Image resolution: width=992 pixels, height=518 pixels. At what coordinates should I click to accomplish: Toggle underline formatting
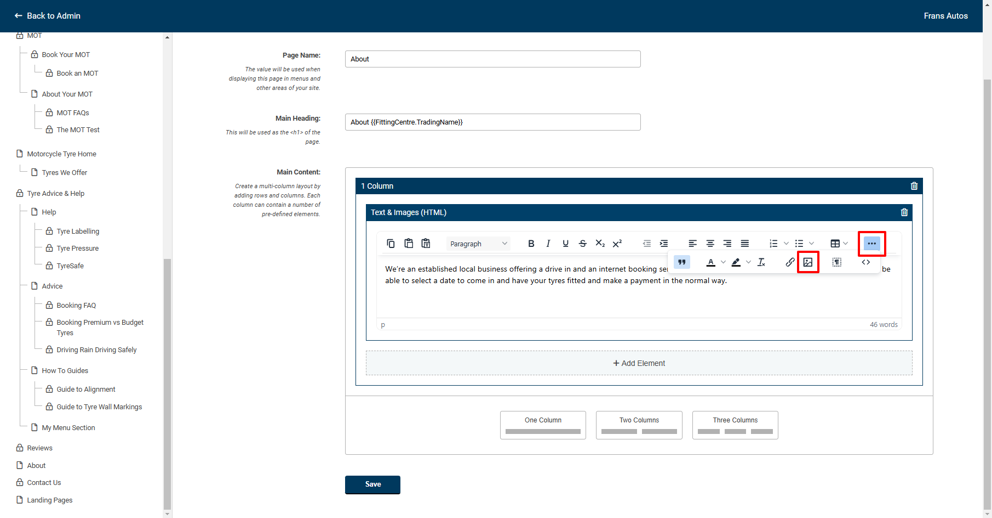point(565,244)
